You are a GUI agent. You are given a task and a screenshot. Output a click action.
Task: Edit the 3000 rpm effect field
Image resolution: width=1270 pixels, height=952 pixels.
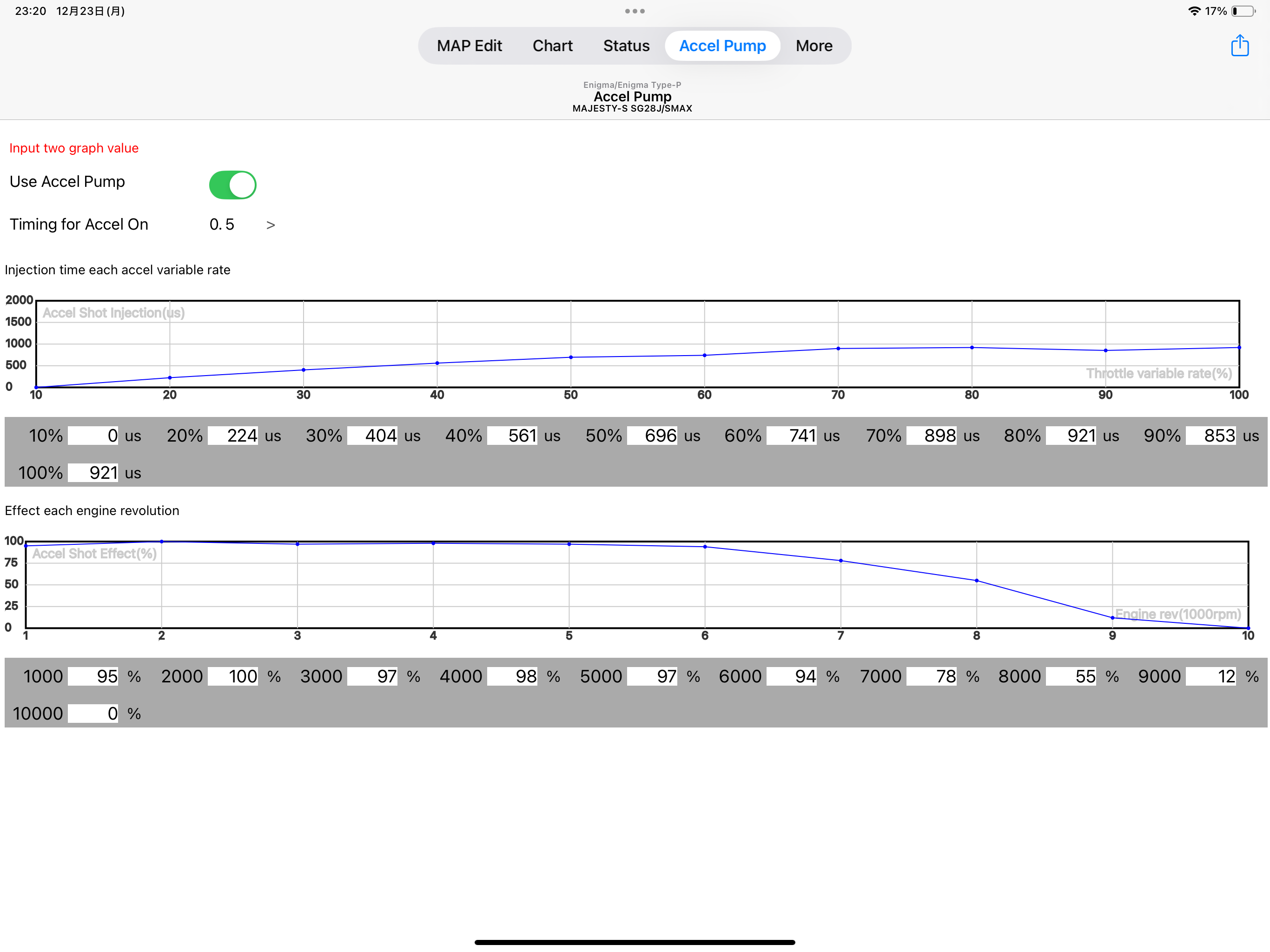pyautogui.click(x=372, y=676)
